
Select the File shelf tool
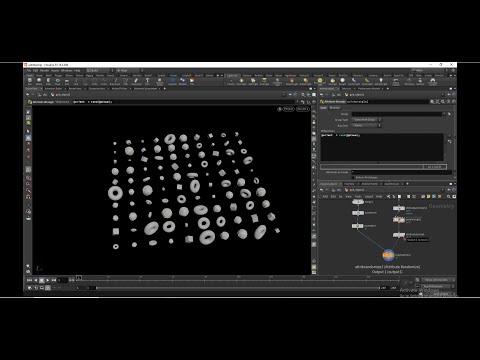pos(192,81)
